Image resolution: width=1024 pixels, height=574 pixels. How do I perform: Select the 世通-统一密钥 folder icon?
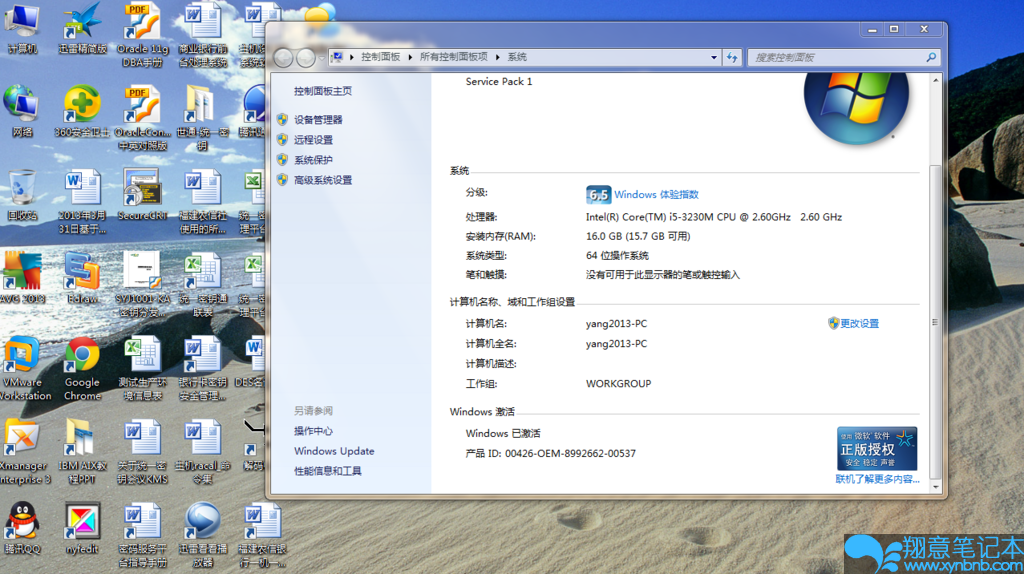202,118
